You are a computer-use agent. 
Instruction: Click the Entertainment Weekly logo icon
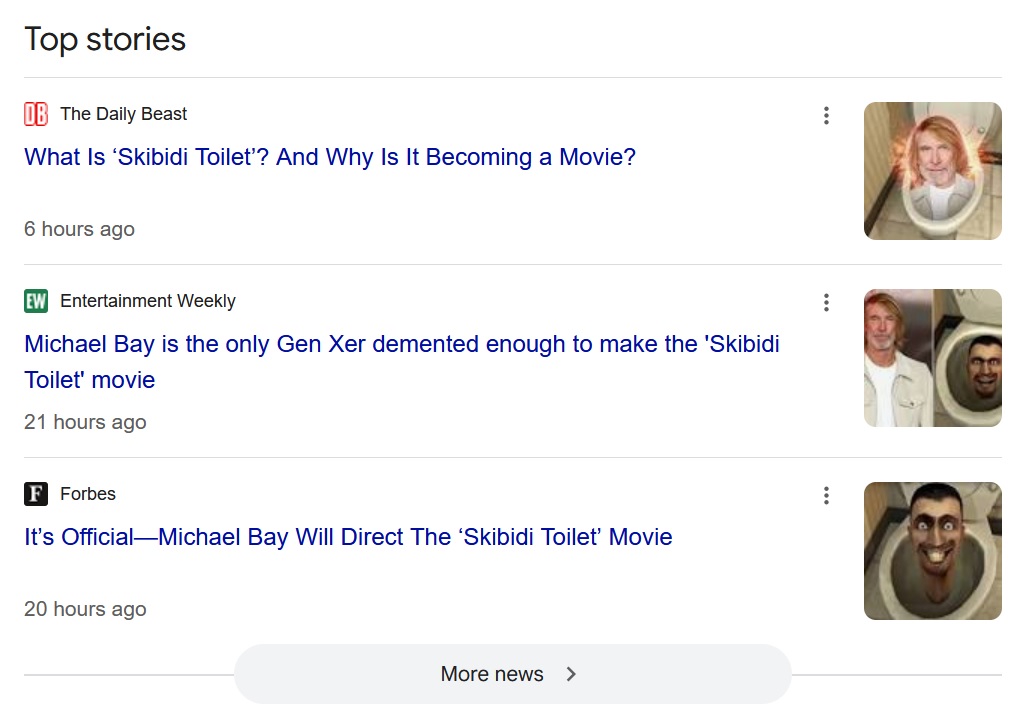36,301
